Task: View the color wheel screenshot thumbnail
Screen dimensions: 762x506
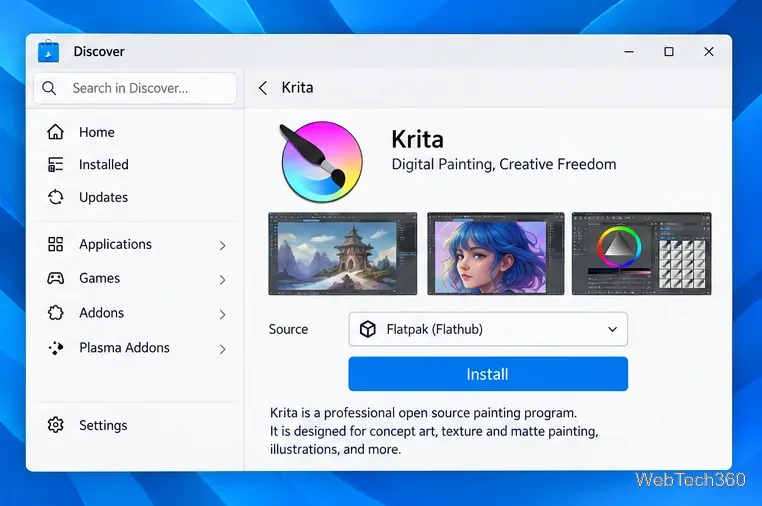Action: pyautogui.click(x=641, y=254)
